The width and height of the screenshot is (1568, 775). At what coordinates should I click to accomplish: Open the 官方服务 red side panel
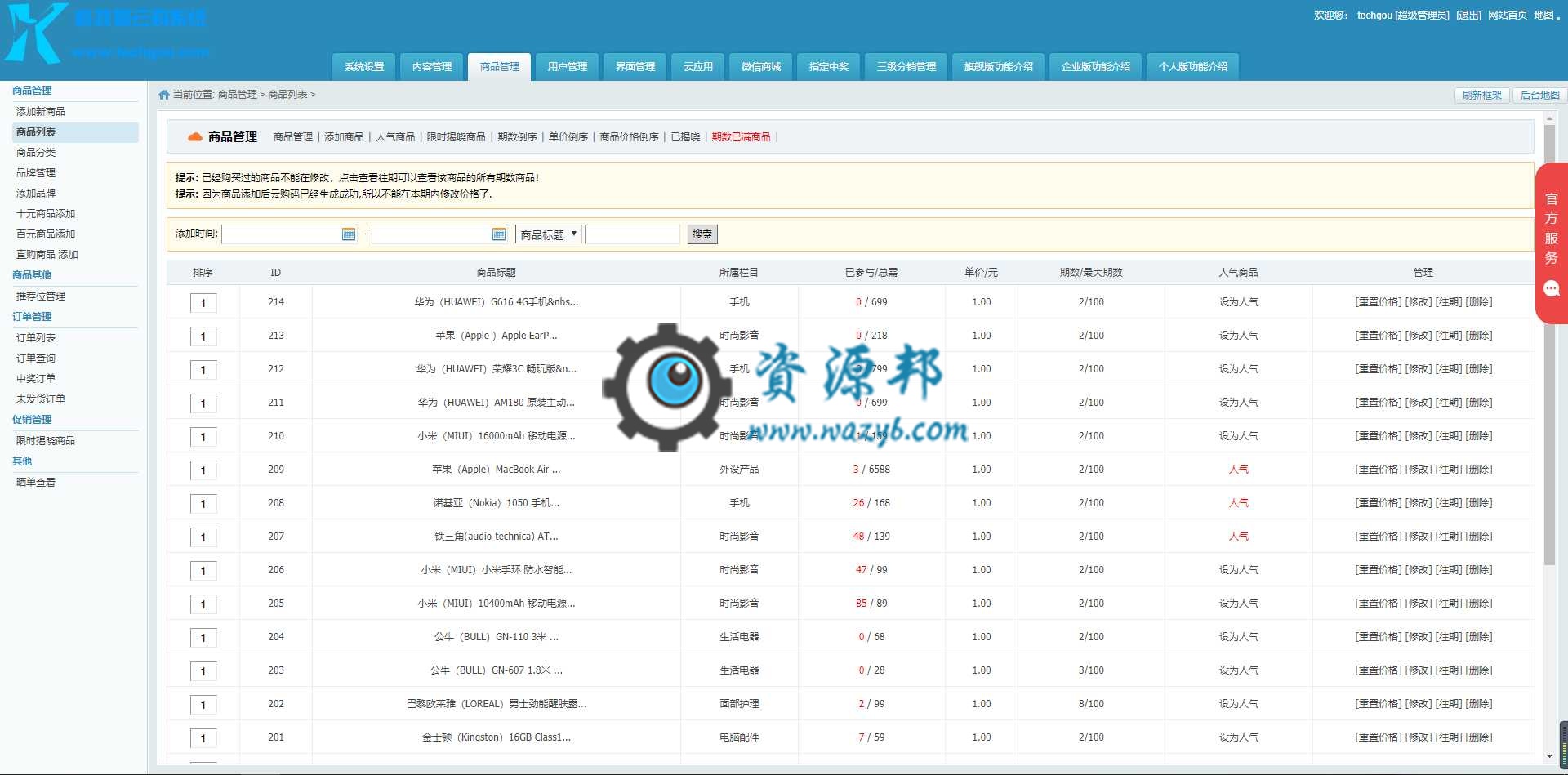1552,243
